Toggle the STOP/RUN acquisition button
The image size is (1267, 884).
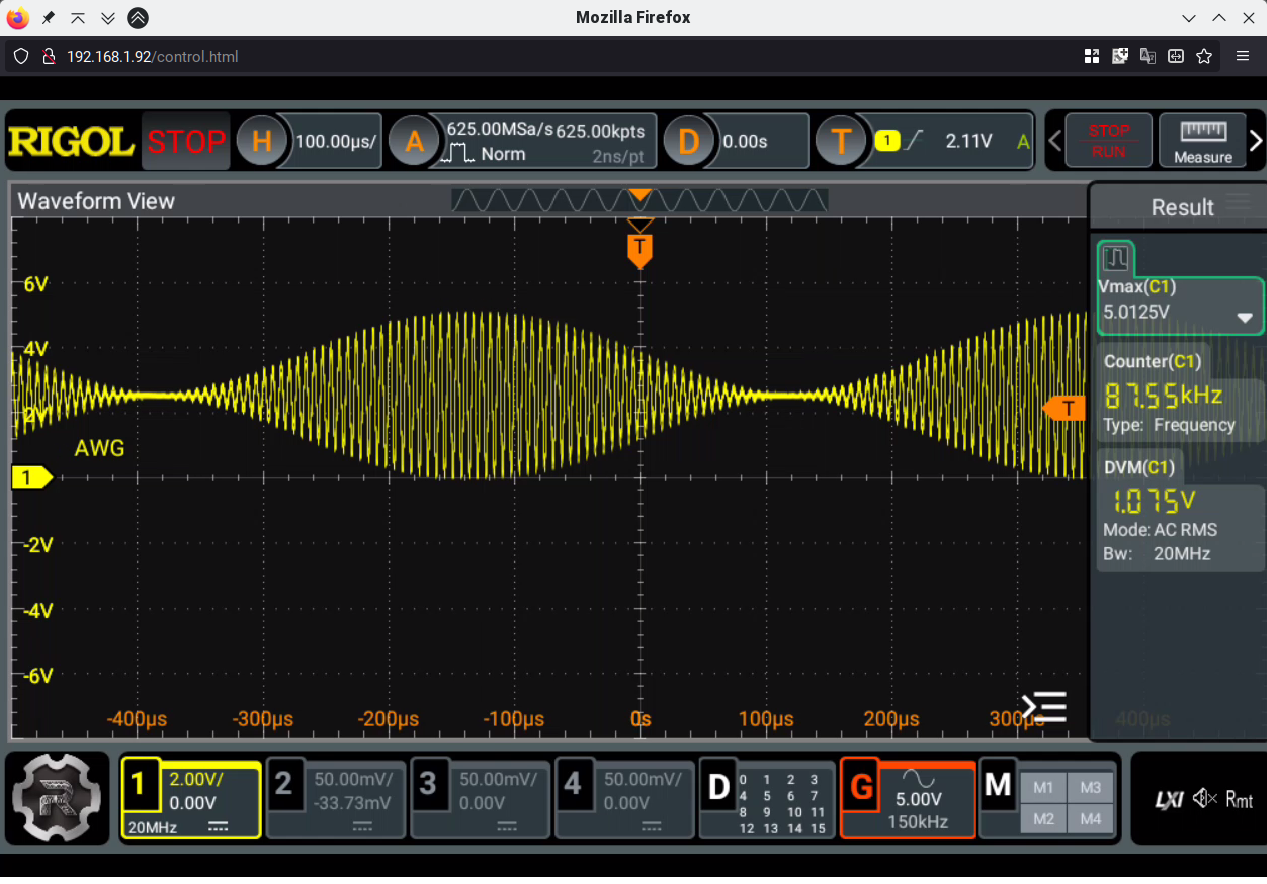coord(1108,141)
